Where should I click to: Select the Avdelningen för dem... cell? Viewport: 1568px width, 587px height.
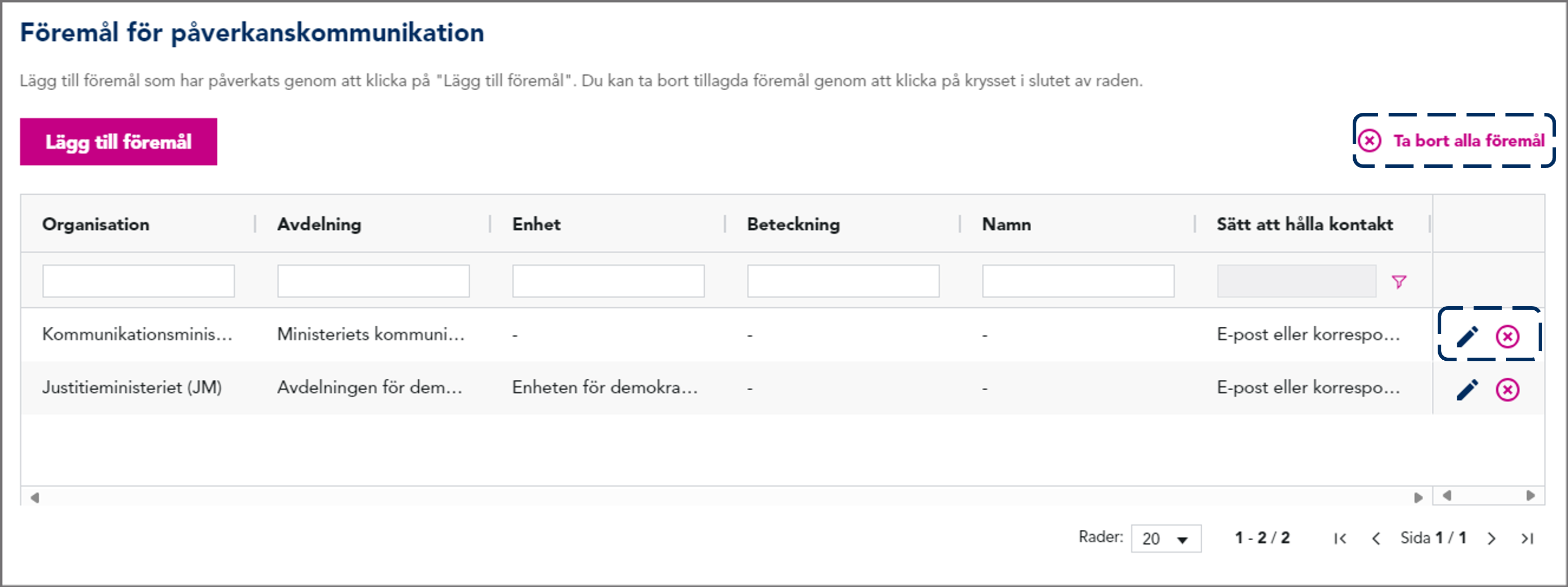(369, 387)
